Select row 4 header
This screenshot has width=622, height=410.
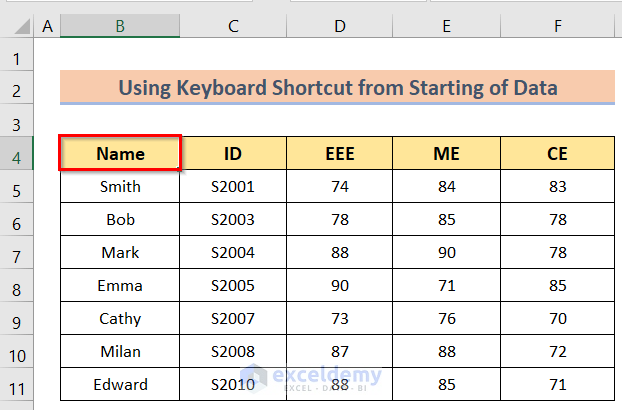[x=17, y=154]
